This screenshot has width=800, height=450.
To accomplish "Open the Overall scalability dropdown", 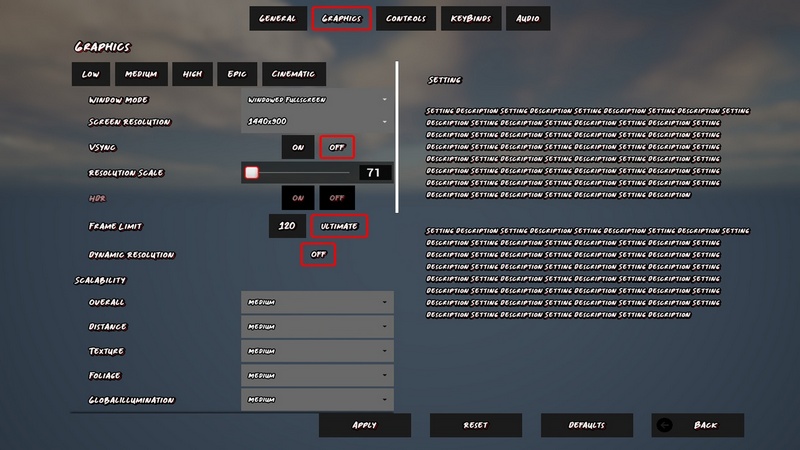I will click(317, 302).
